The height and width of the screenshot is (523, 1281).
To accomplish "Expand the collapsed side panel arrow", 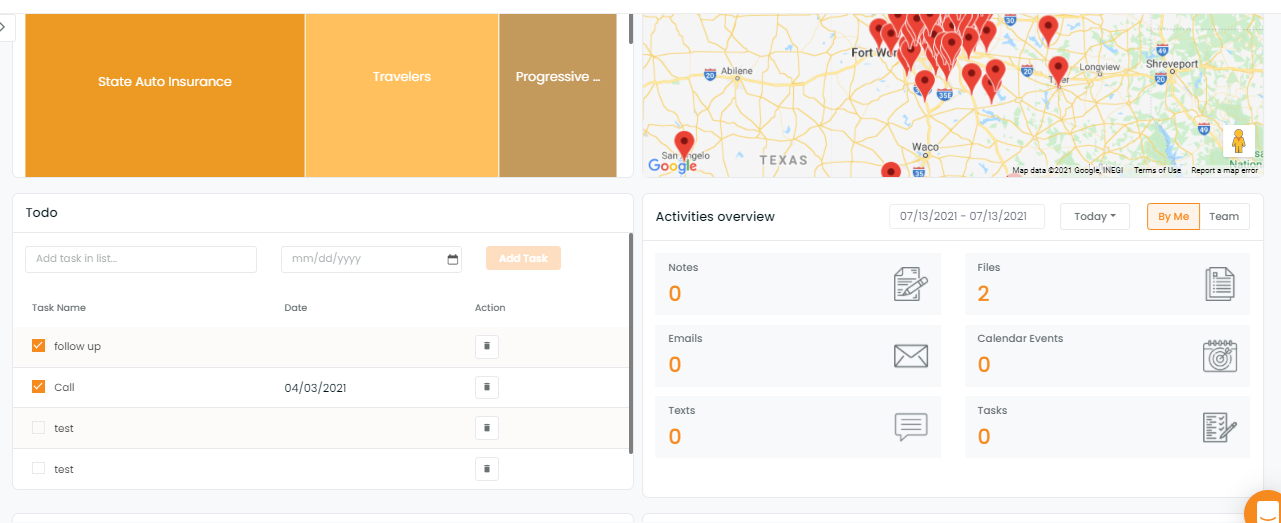I will coord(4,27).
